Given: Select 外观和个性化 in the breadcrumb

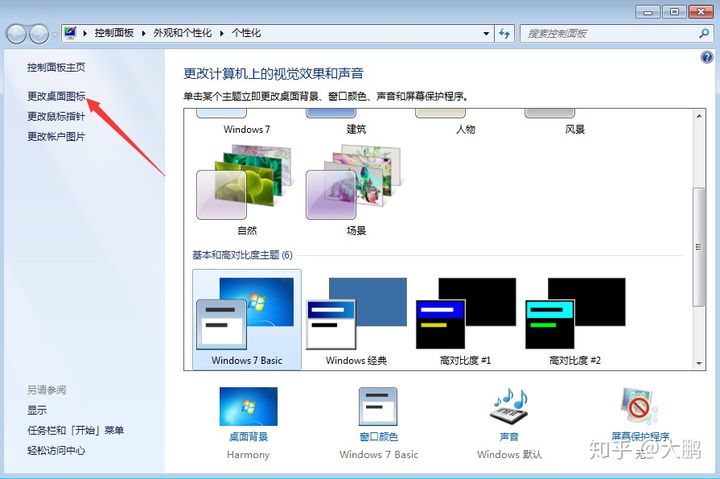Looking at the screenshot, I should (182, 33).
